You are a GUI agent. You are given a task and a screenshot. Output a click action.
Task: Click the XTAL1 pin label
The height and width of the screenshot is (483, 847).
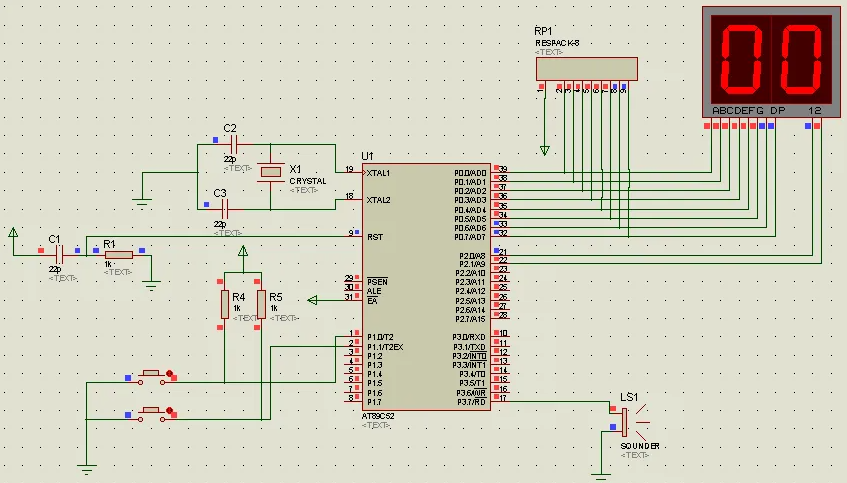point(378,173)
